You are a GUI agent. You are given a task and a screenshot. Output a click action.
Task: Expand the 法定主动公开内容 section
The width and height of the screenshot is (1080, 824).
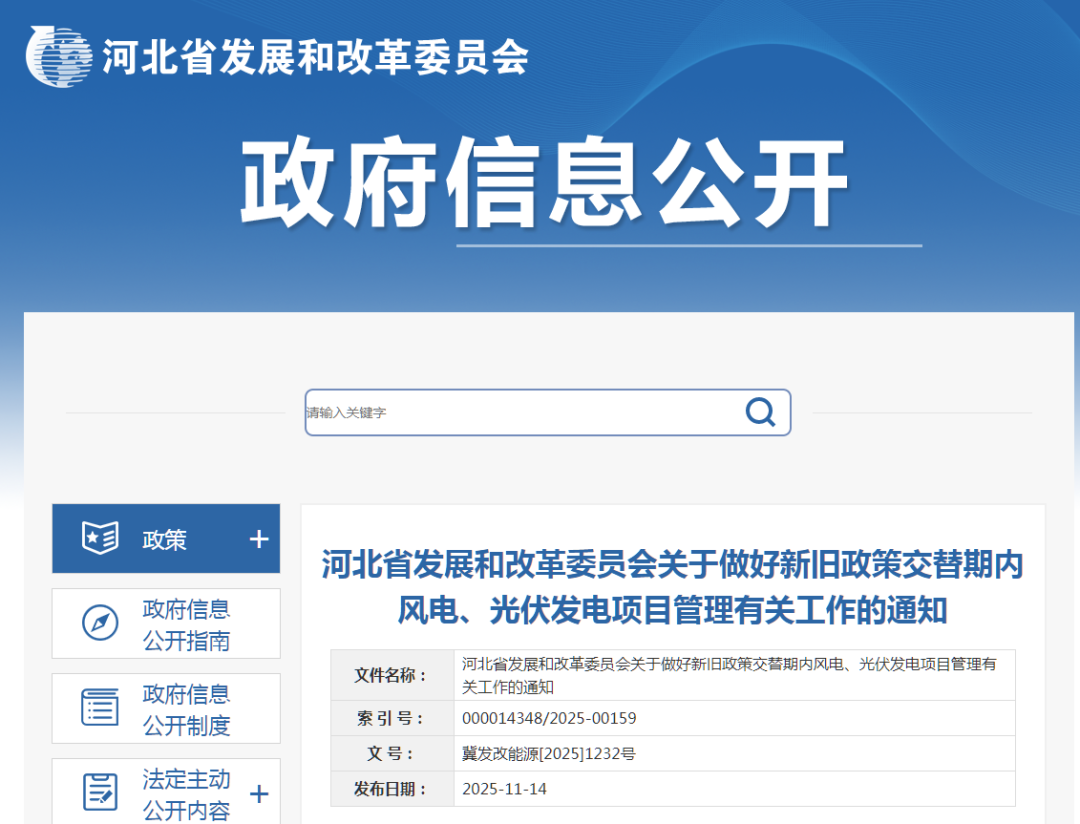pyautogui.click(x=258, y=792)
